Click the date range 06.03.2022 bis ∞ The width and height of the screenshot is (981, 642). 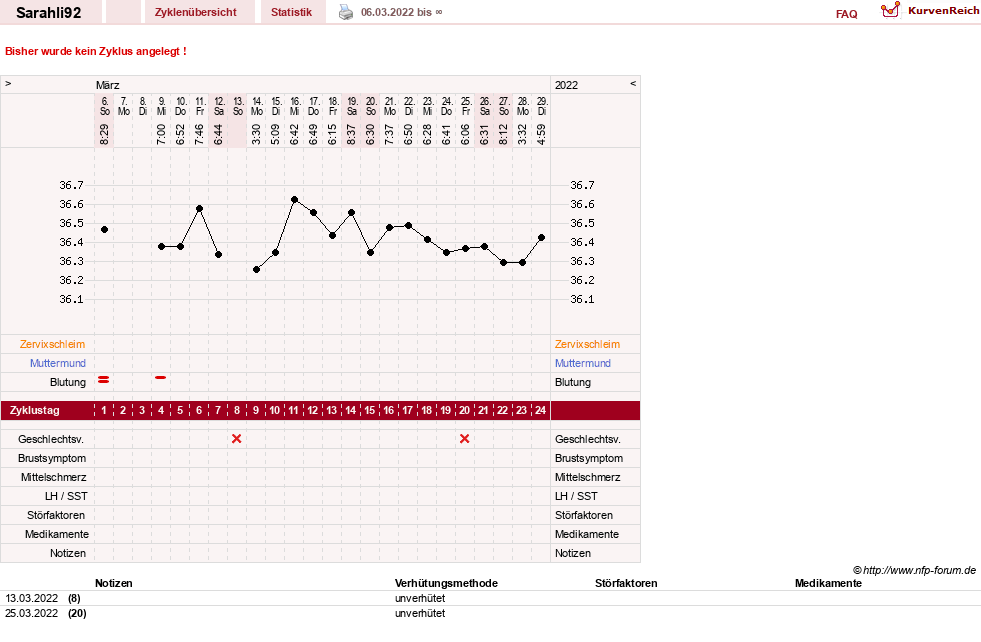(x=402, y=12)
